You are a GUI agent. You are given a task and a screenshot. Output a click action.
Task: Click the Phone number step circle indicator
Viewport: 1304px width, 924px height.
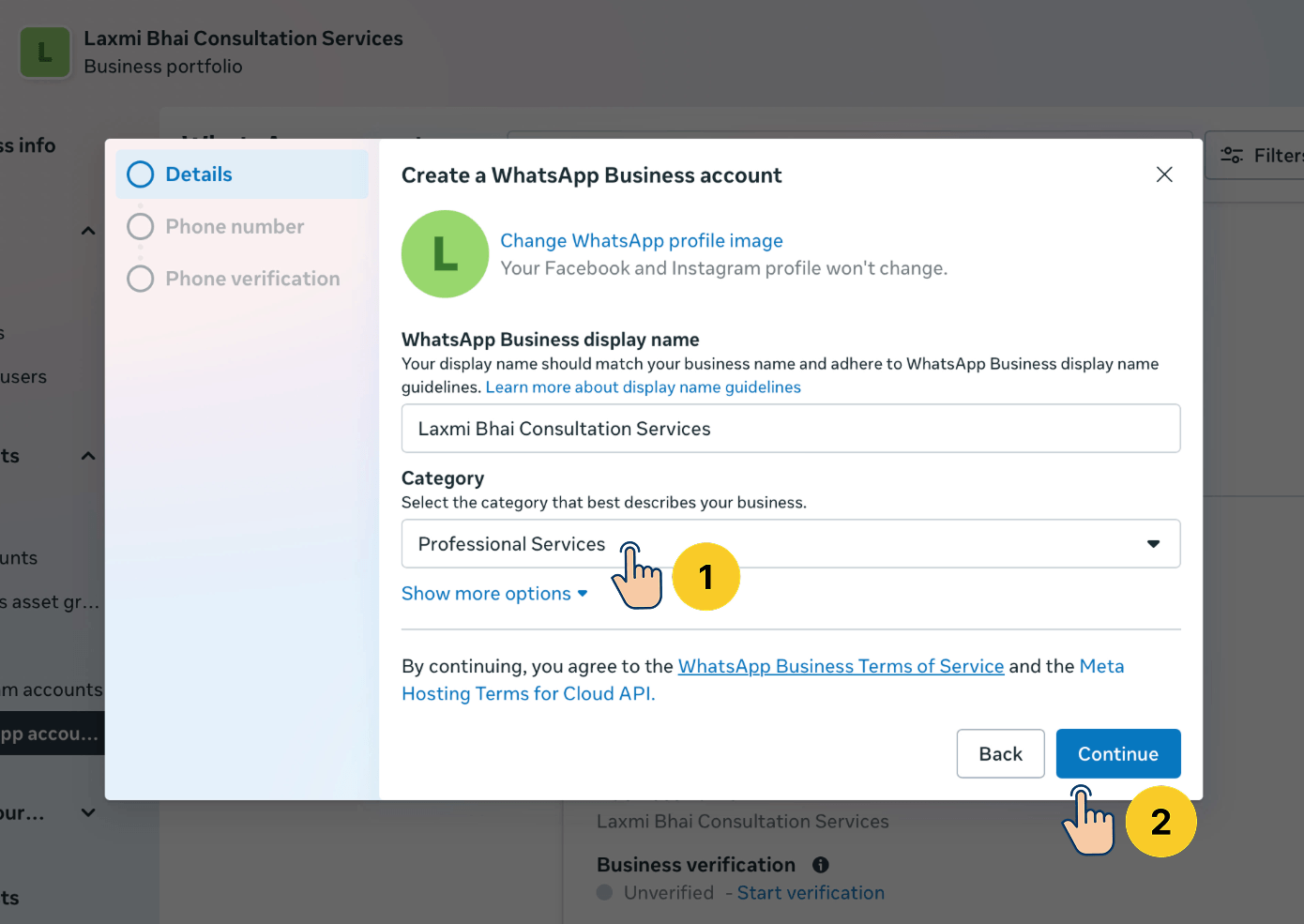click(141, 227)
